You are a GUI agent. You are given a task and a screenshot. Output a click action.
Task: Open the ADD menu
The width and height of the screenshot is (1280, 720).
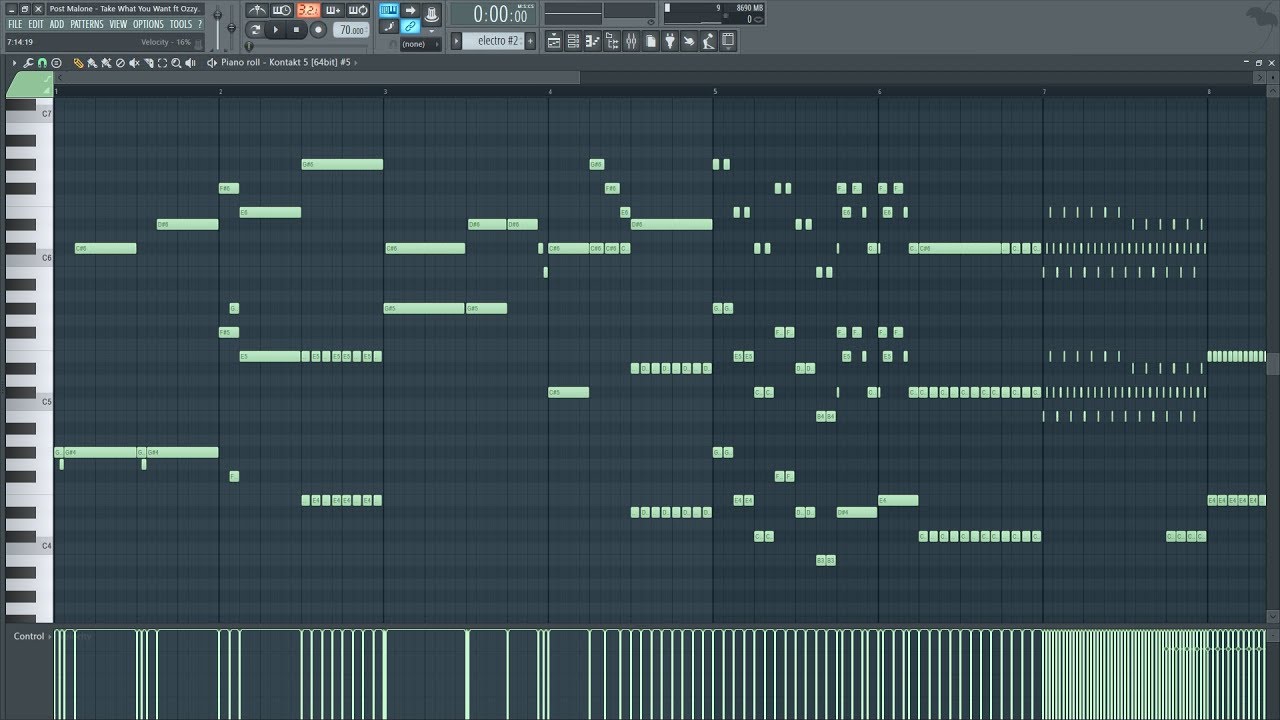click(x=57, y=24)
